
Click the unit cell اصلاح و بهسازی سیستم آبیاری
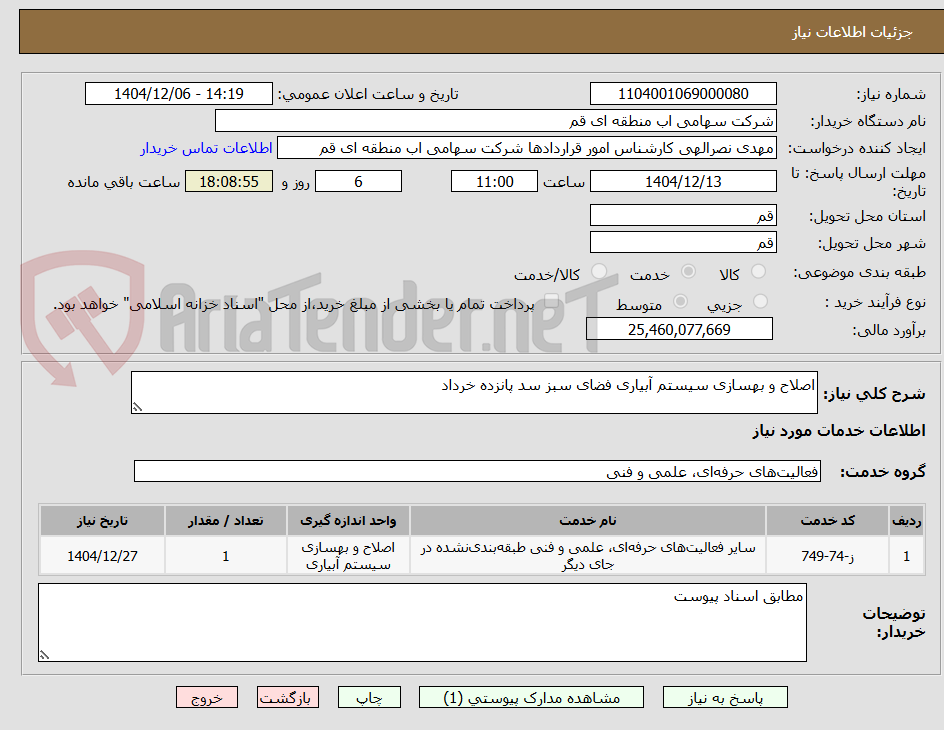(348, 556)
